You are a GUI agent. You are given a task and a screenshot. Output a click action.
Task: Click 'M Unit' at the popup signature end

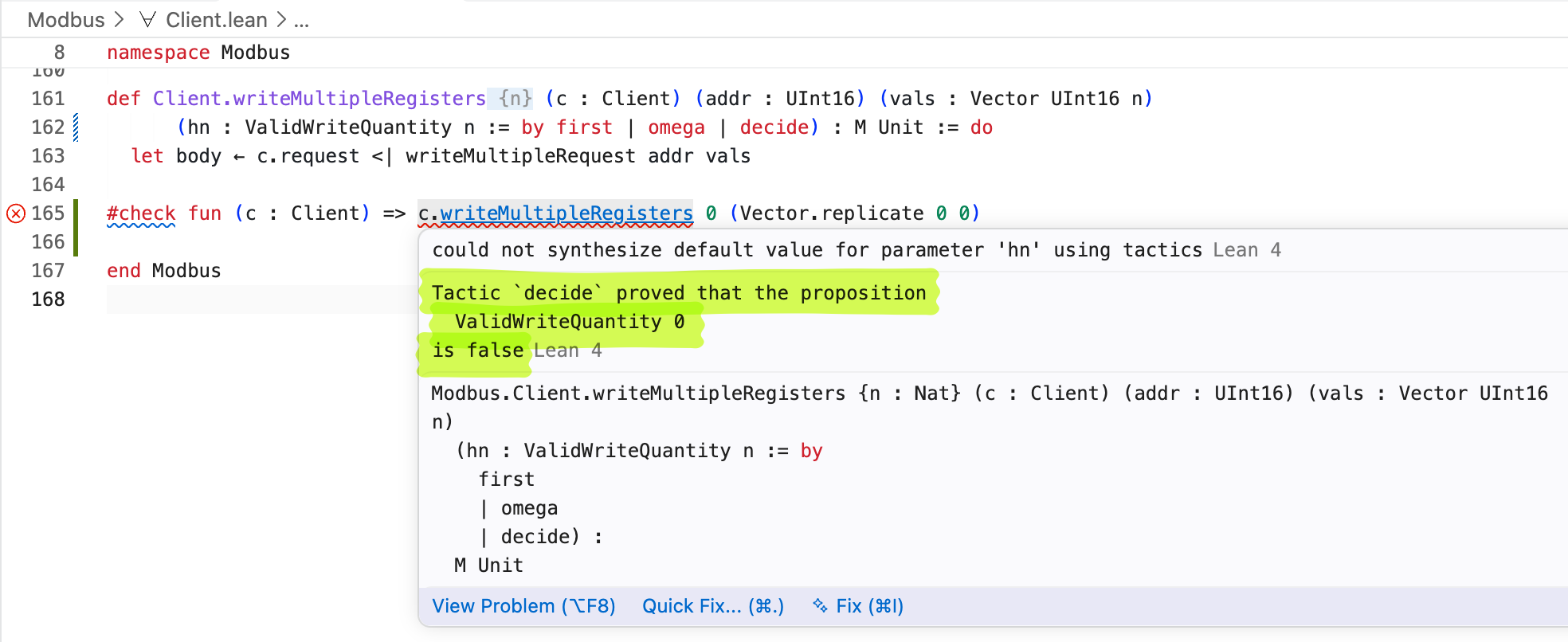click(x=488, y=566)
